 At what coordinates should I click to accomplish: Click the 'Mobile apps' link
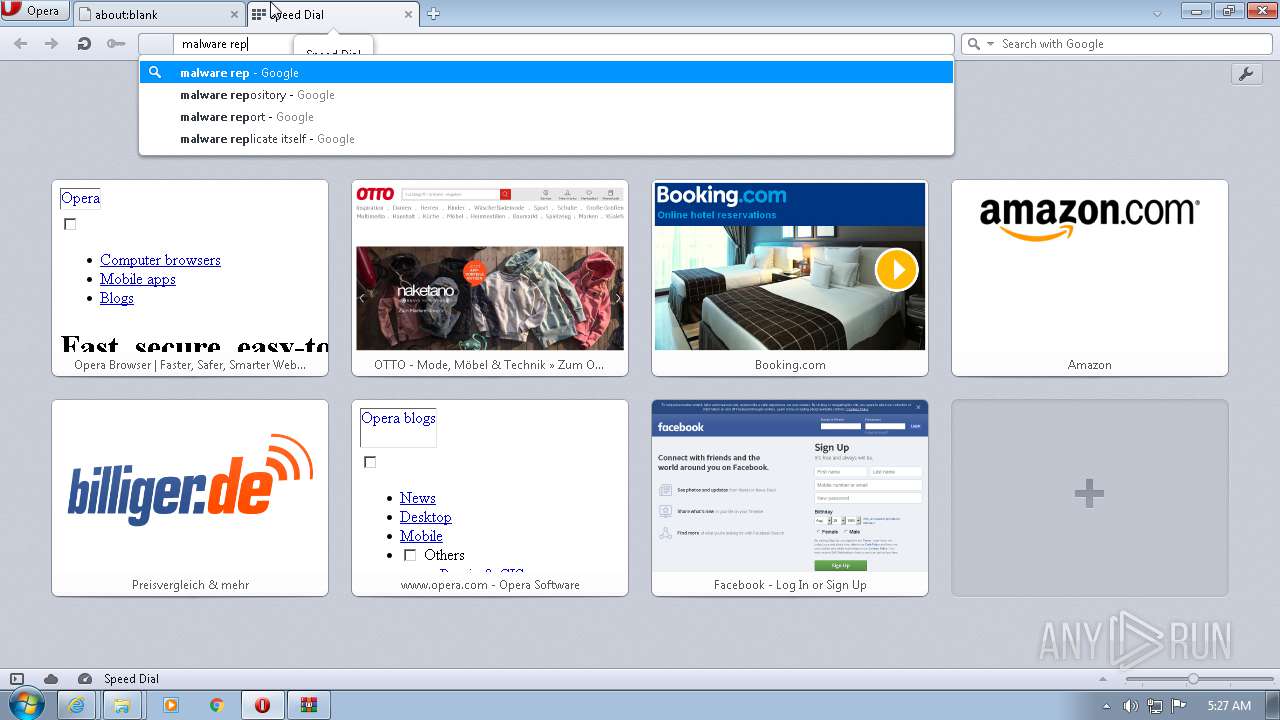click(x=138, y=279)
